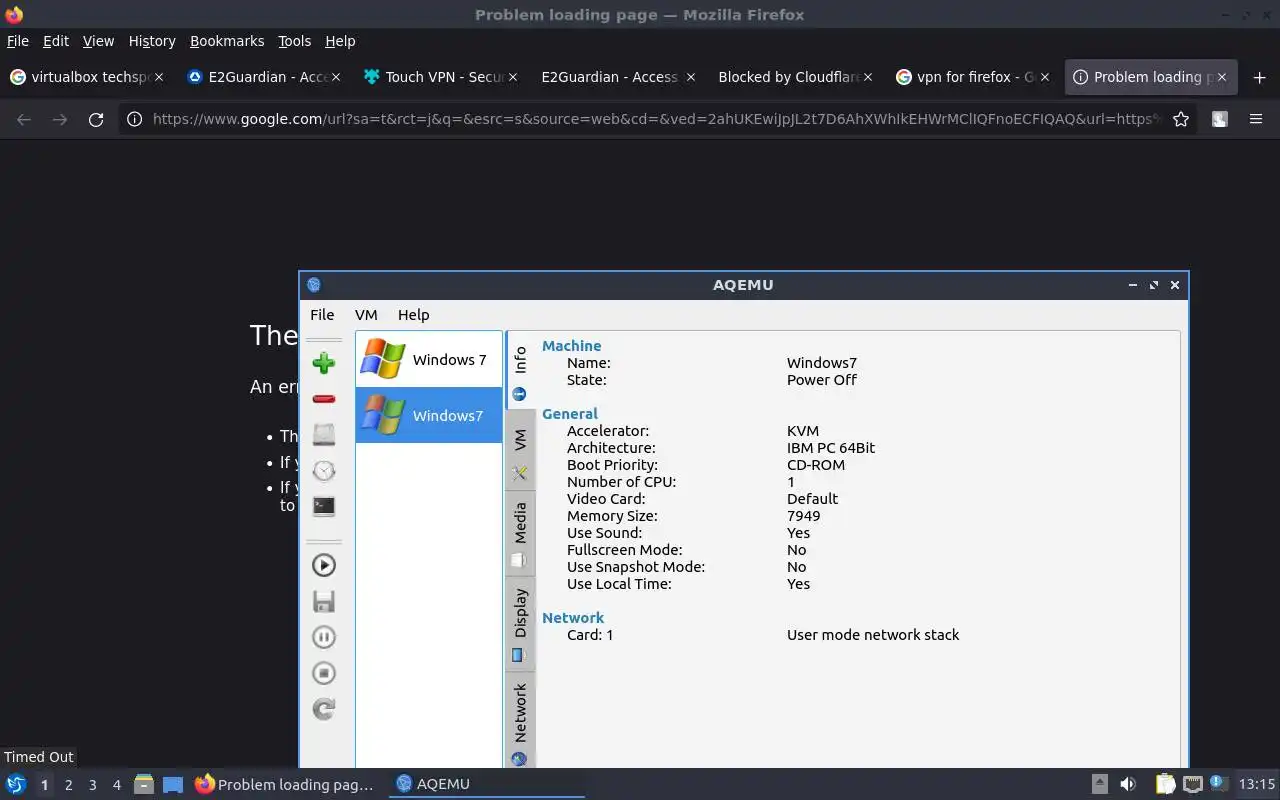Switch to workspace 4 in taskbar

click(116, 785)
